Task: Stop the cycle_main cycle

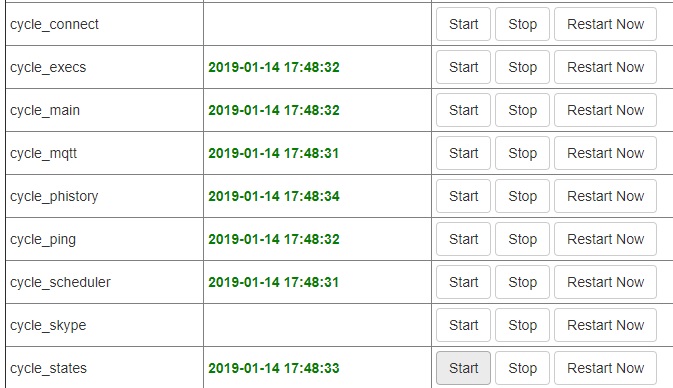Action: (x=522, y=110)
